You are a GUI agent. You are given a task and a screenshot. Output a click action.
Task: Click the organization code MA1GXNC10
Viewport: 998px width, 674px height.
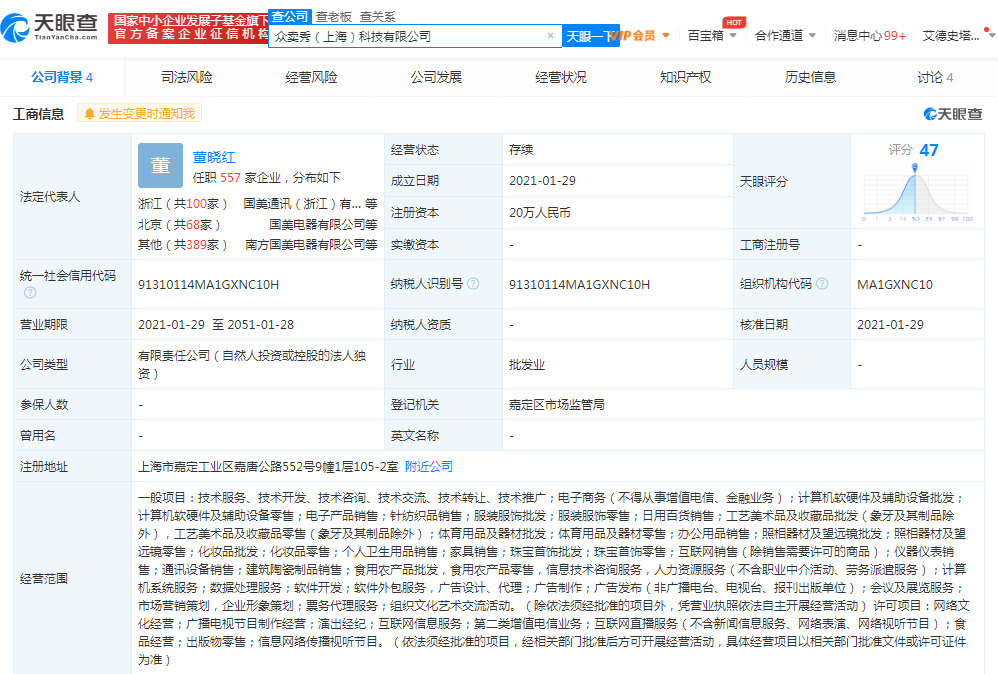[x=895, y=284]
